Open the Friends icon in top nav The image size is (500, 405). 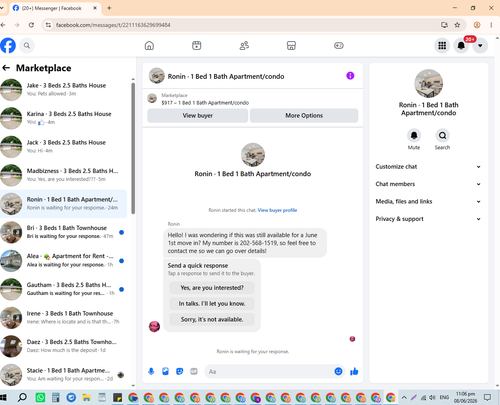click(244, 45)
